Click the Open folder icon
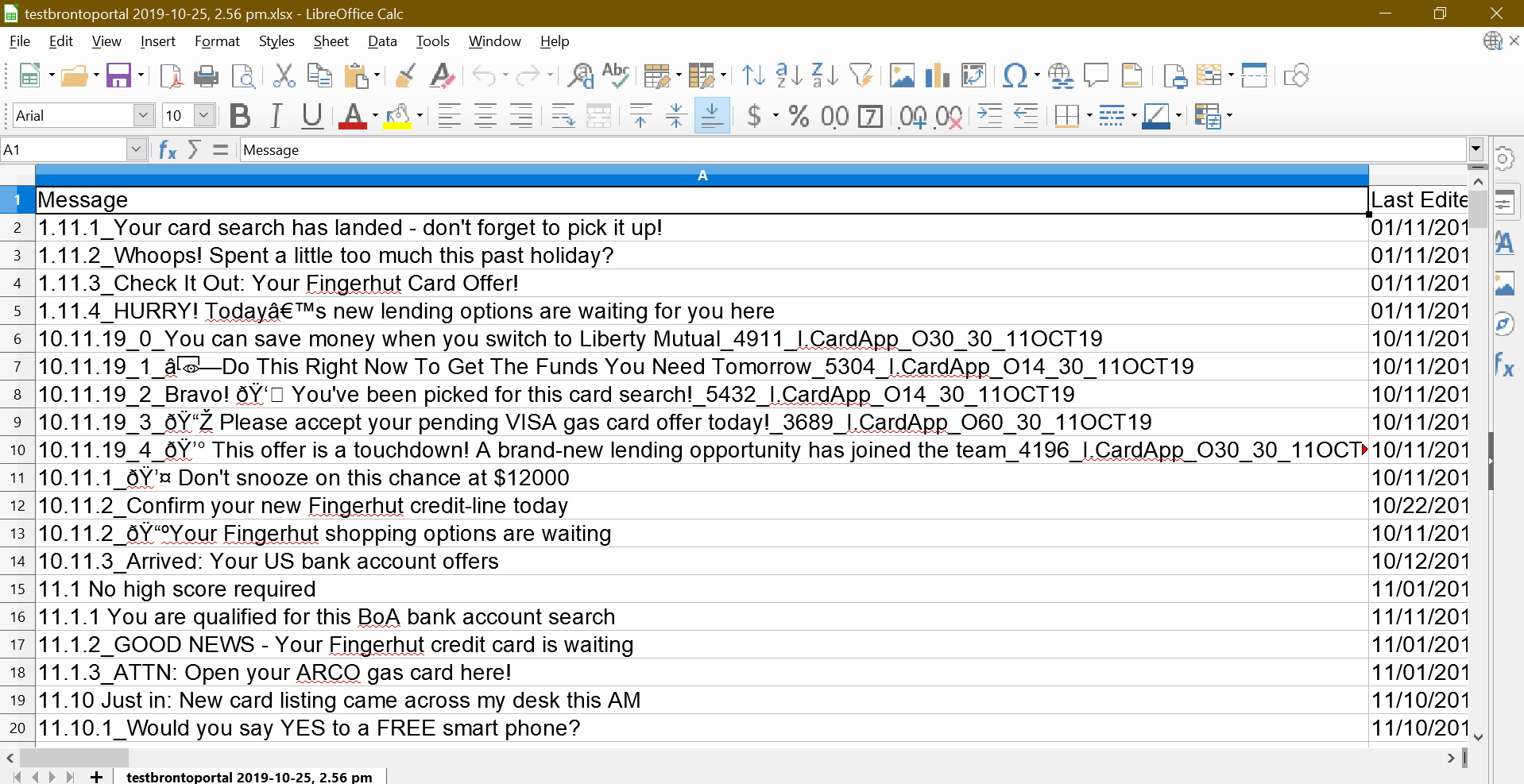1524x784 pixels. click(x=74, y=75)
